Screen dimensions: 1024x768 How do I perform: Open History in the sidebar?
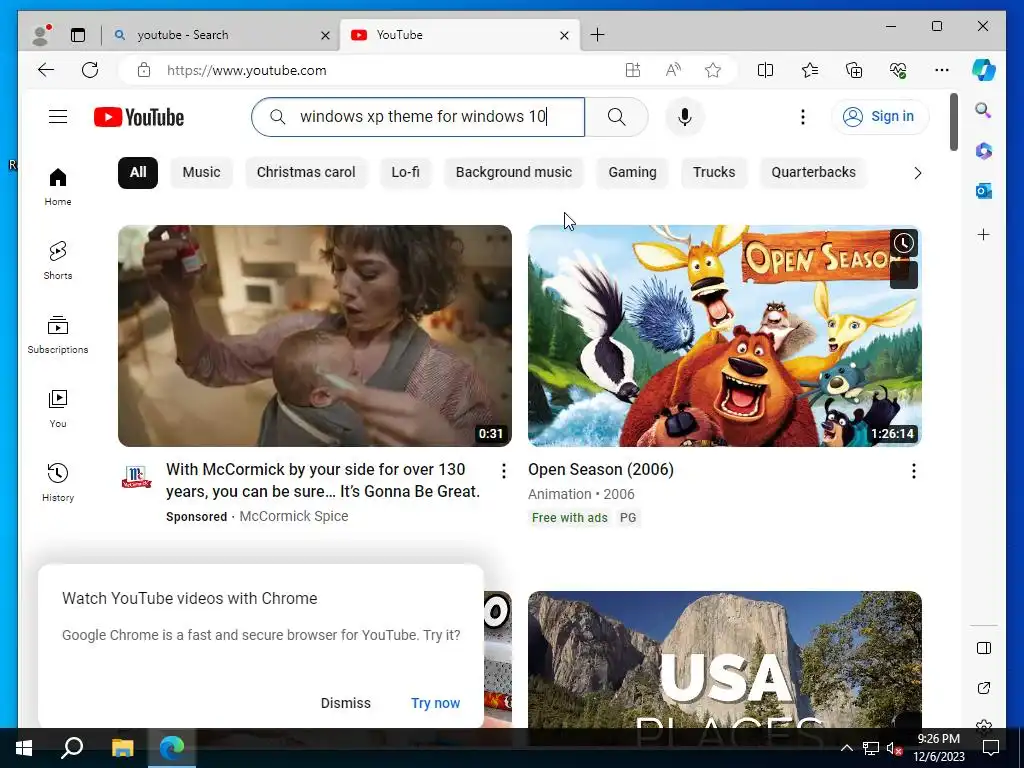[x=58, y=483]
